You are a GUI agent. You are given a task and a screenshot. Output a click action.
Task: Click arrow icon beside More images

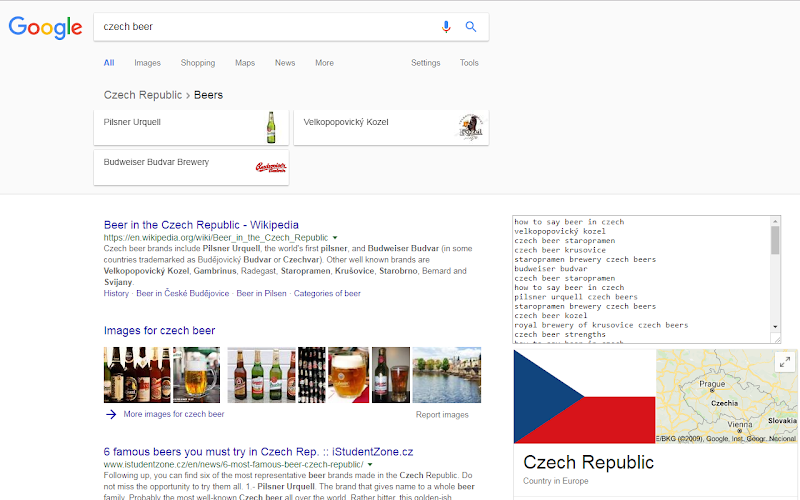point(111,414)
